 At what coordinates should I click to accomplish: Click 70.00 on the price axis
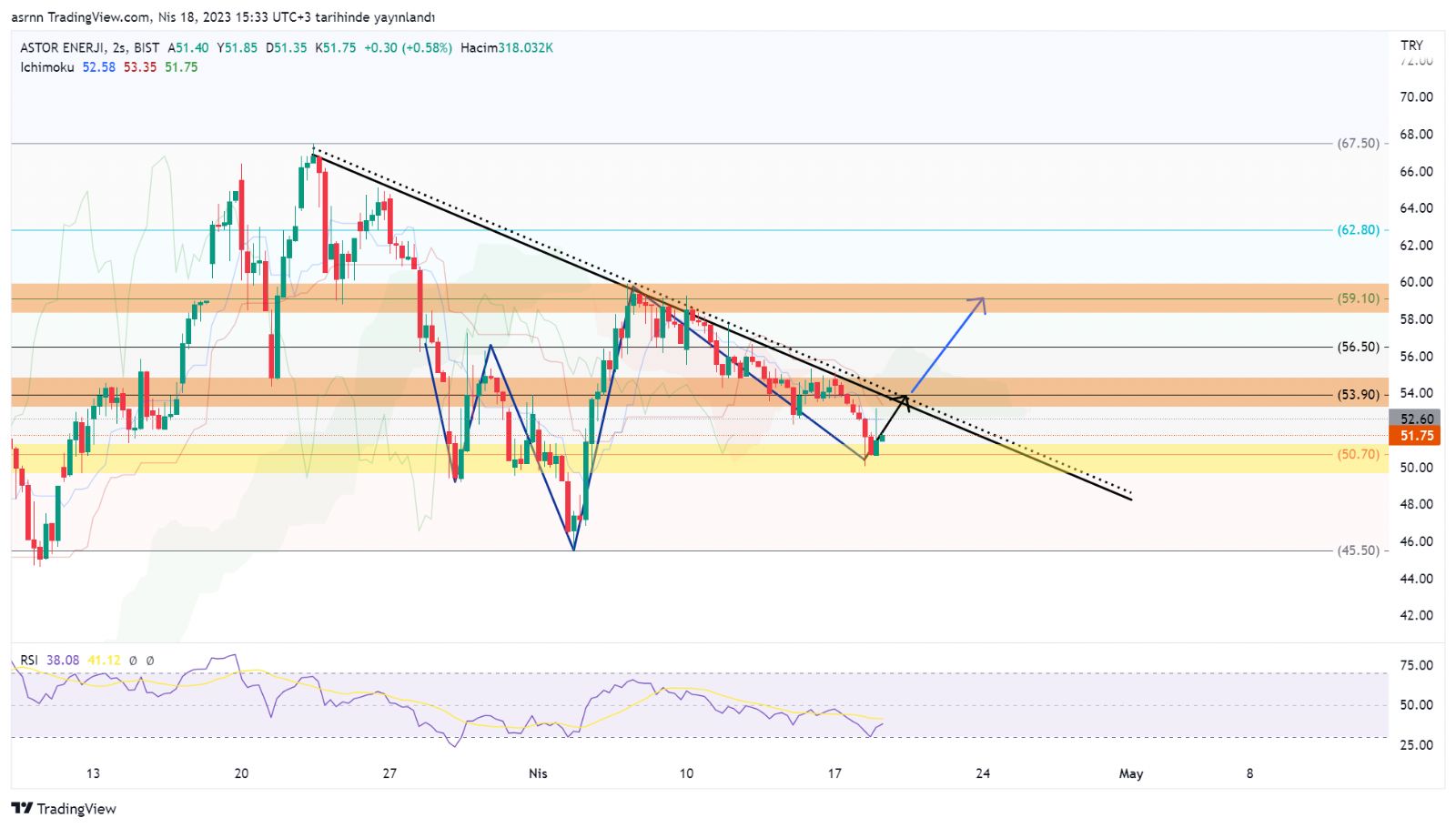pyautogui.click(x=1417, y=96)
